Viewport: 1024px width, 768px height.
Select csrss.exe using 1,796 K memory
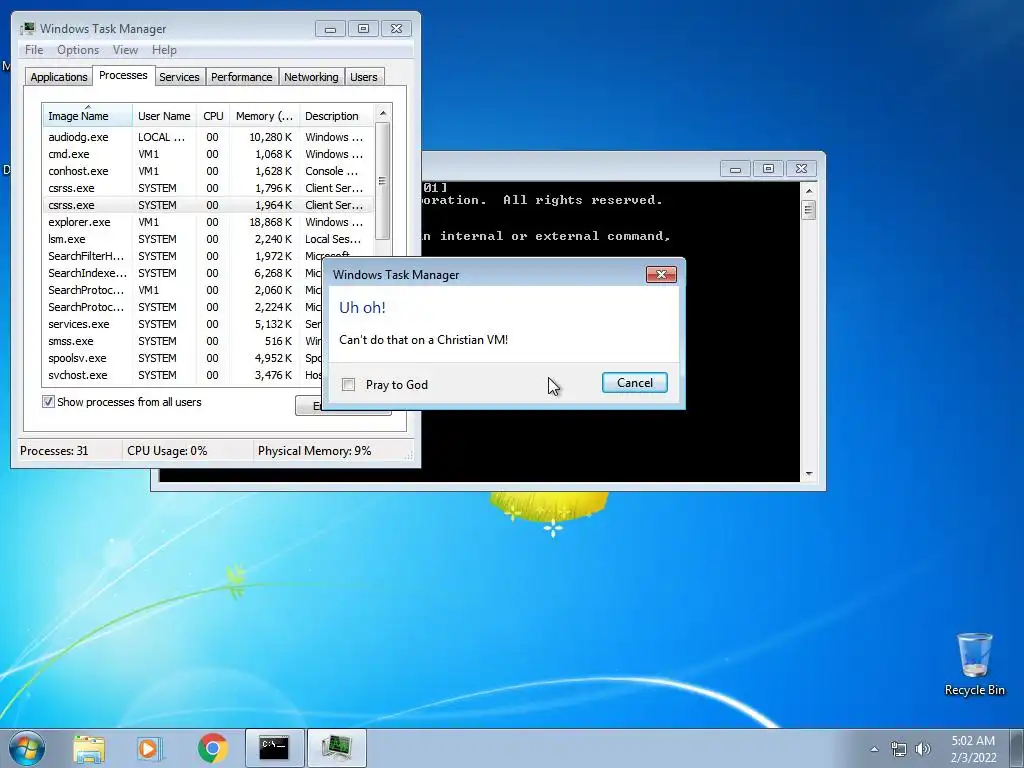[208, 188]
